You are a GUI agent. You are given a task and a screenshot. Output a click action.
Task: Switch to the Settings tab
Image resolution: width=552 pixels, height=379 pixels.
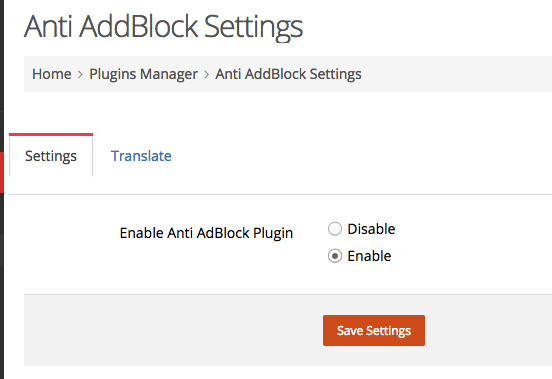click(51, 156)
